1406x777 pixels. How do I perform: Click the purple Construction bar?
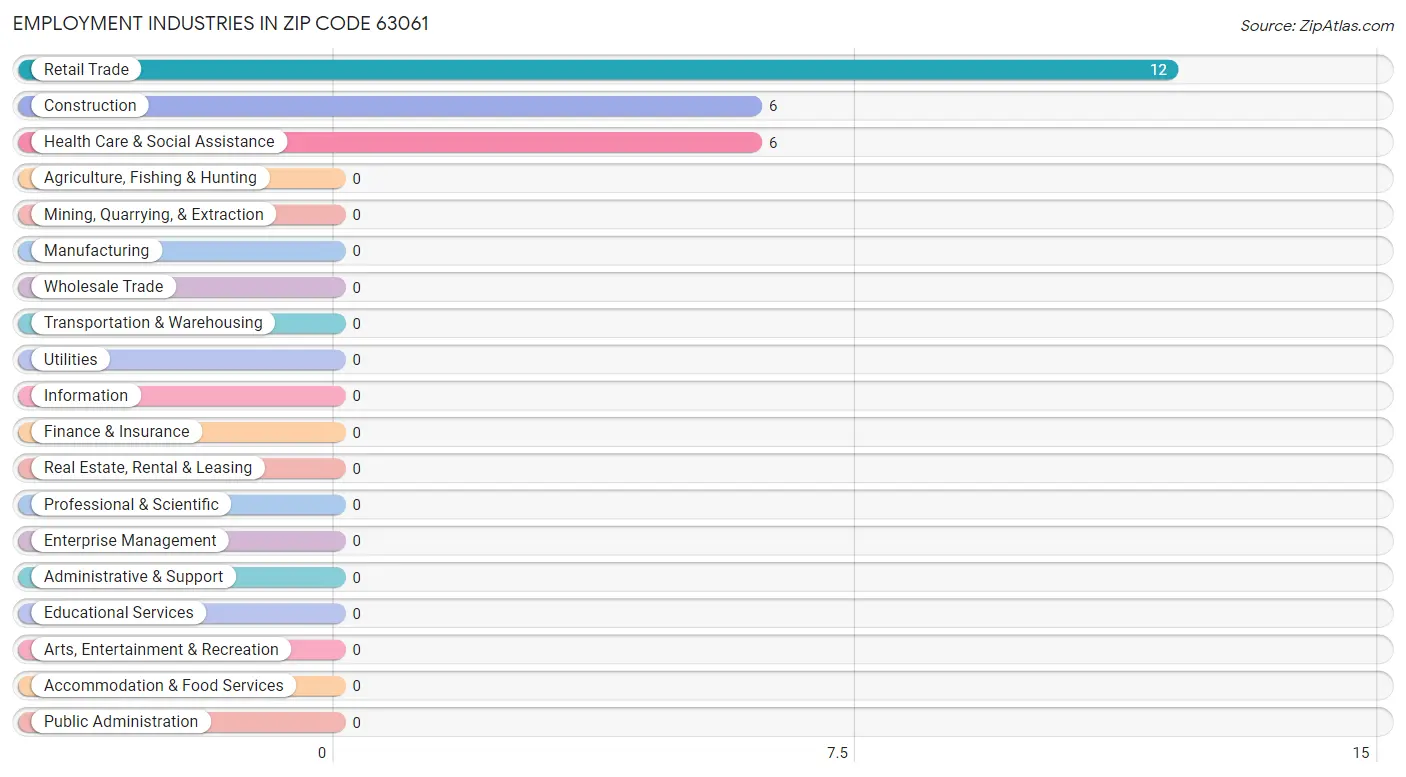click(x=390, y=106)
